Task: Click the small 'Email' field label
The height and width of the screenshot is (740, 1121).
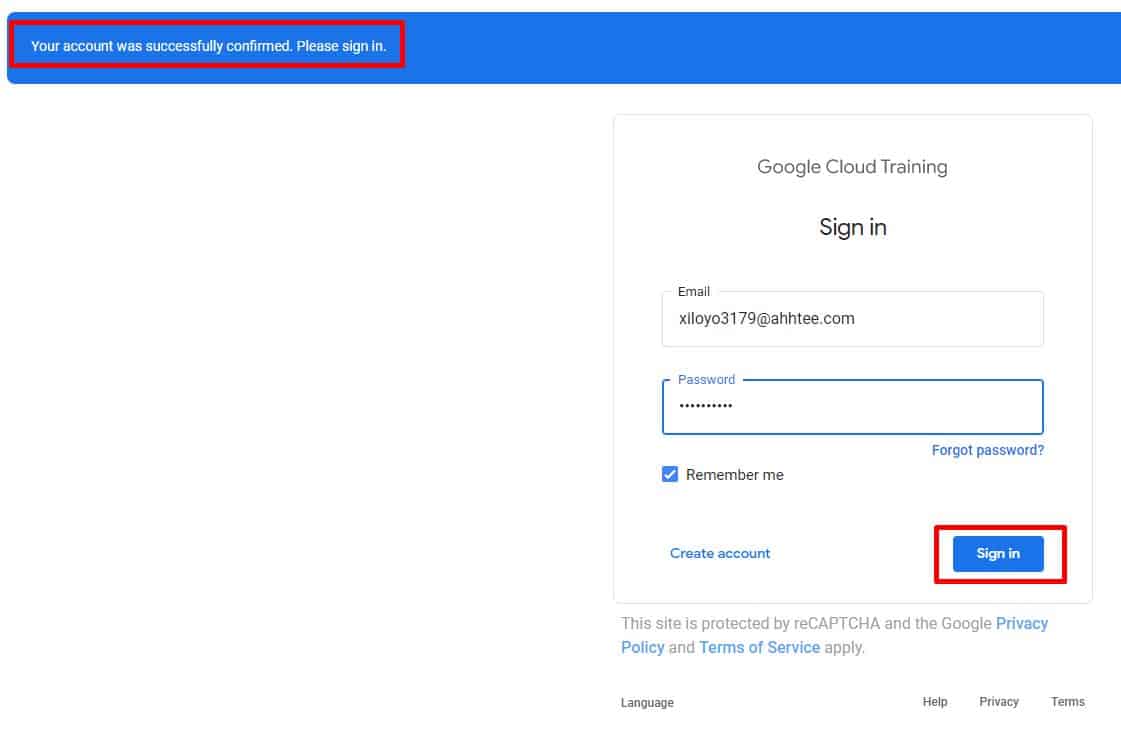Action: [x=693, y=292]
